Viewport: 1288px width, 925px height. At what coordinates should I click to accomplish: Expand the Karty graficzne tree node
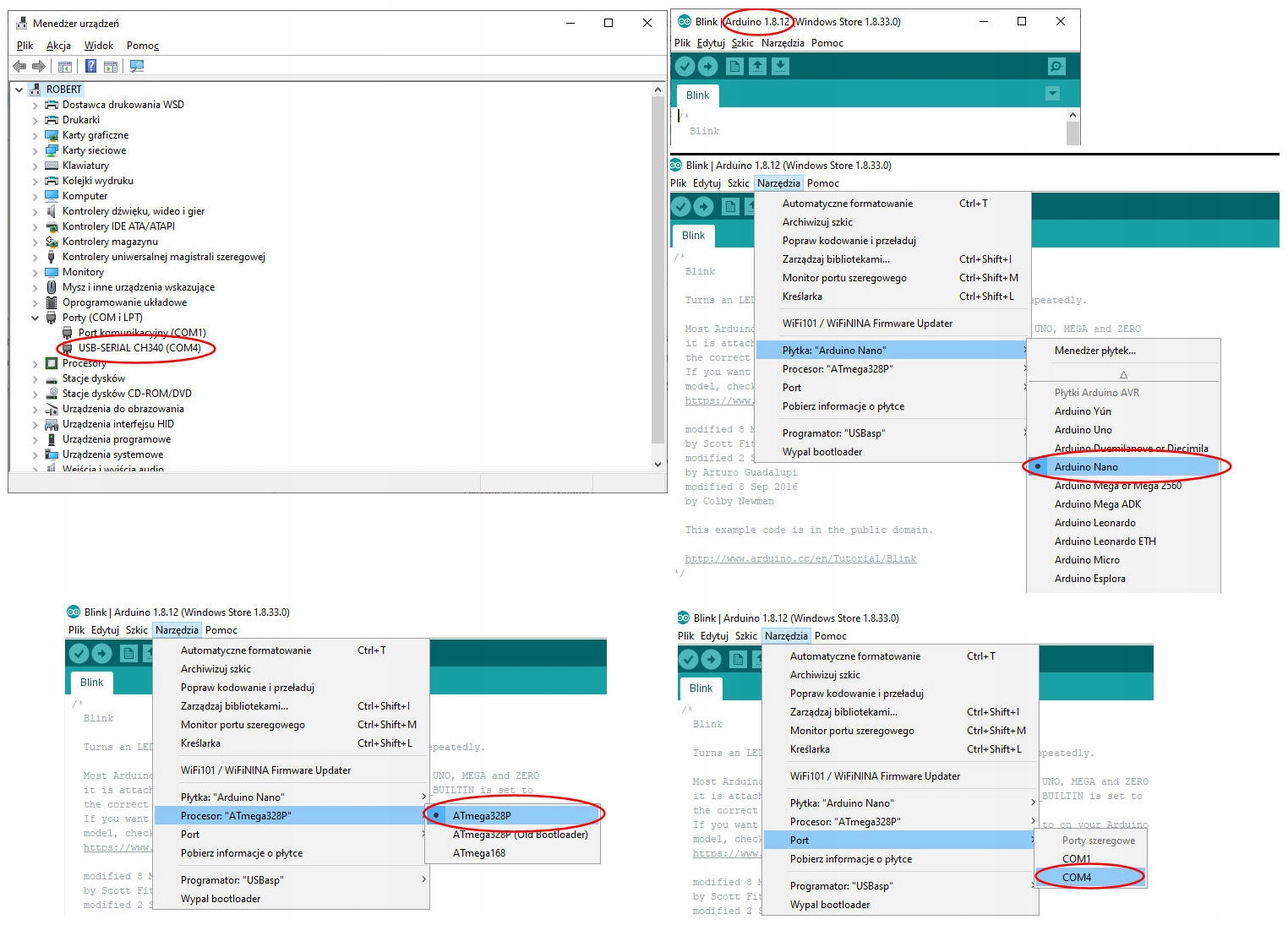pyautogui.click(x=35, y=135)
